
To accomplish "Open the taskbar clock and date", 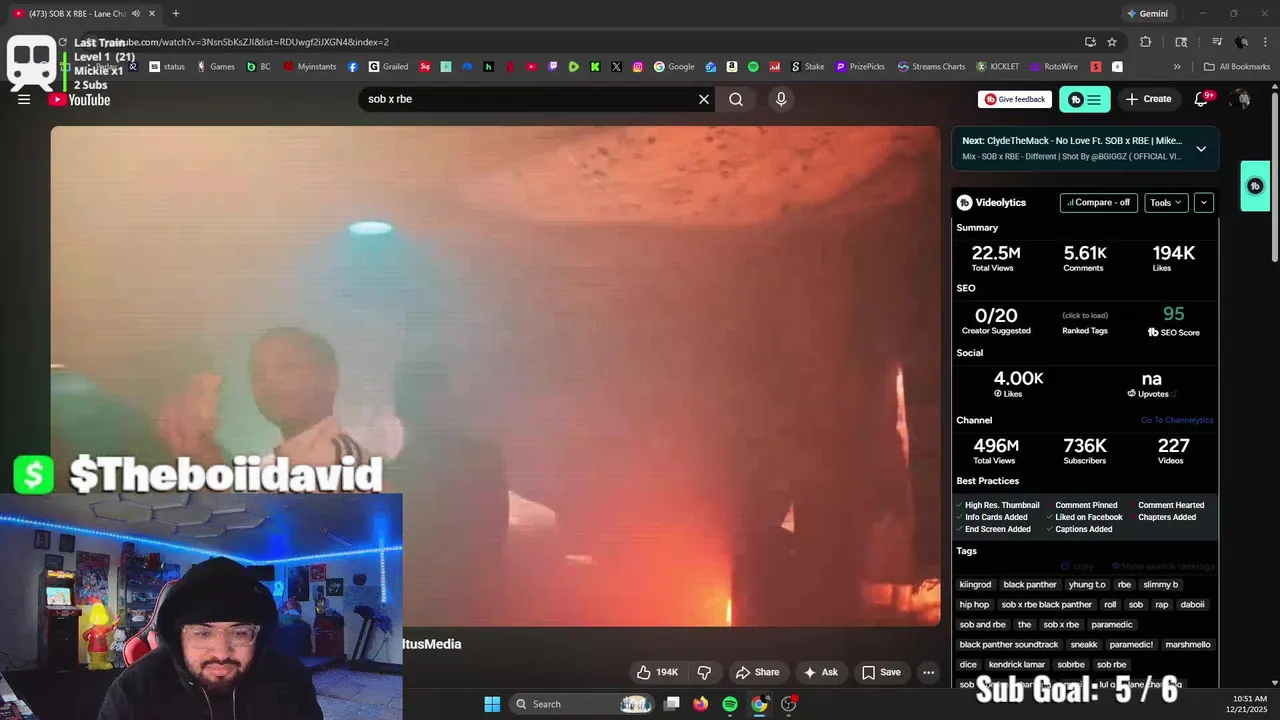I will tap(1250, 704).
